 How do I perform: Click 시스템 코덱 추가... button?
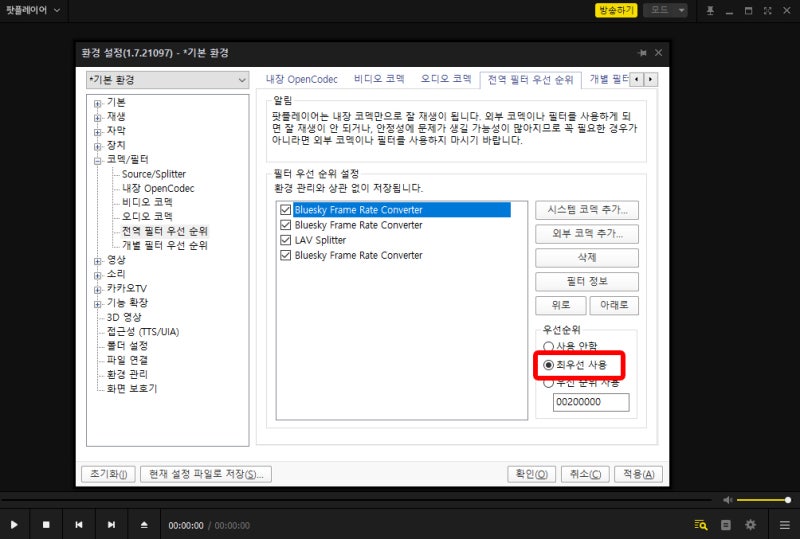(587, 210)
